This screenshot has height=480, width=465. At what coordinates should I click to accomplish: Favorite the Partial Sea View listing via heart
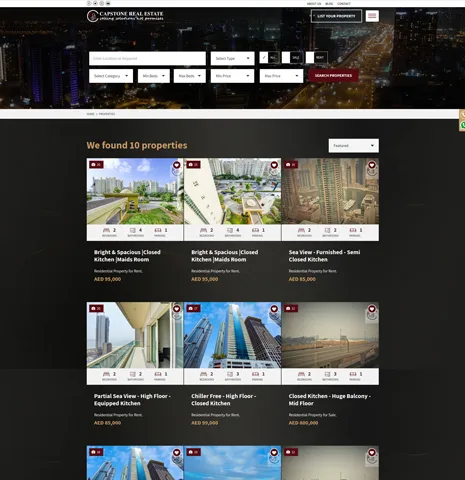tap(177, 309)
